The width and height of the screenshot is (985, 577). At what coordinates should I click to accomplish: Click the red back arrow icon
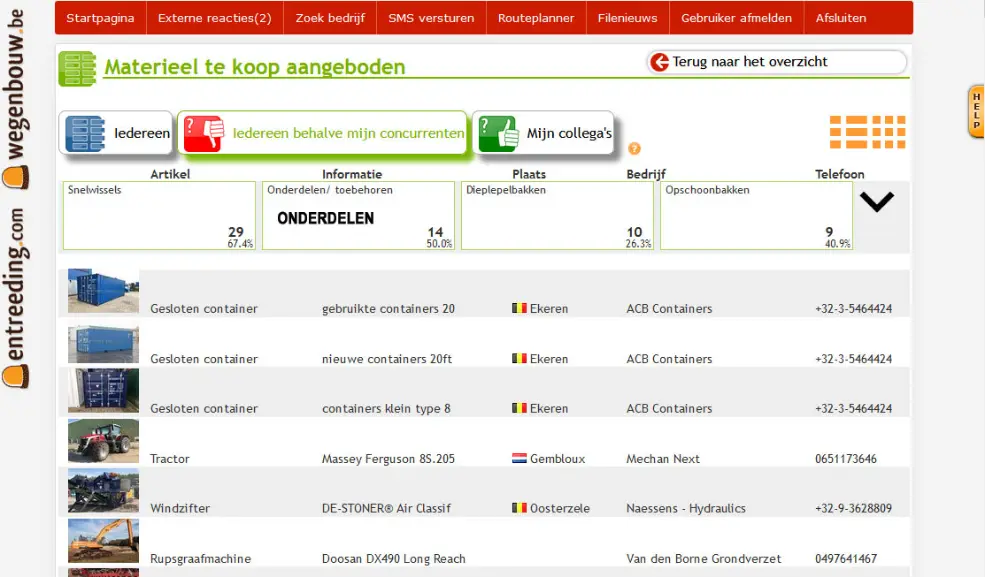[659, 62]
